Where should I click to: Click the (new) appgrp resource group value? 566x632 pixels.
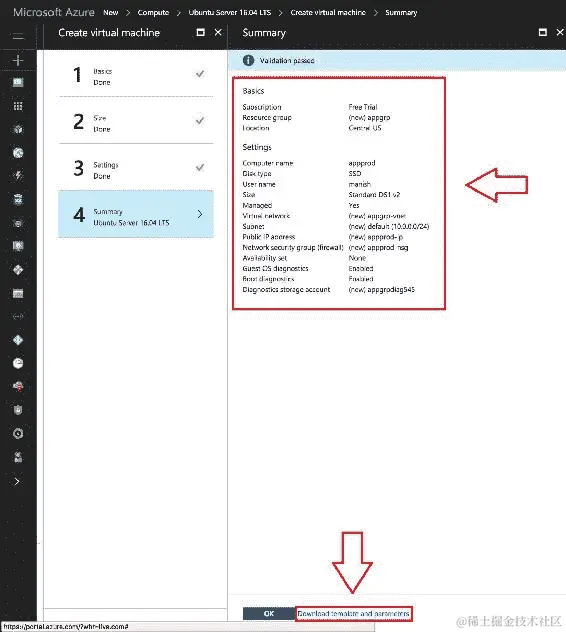pos(369,117)
